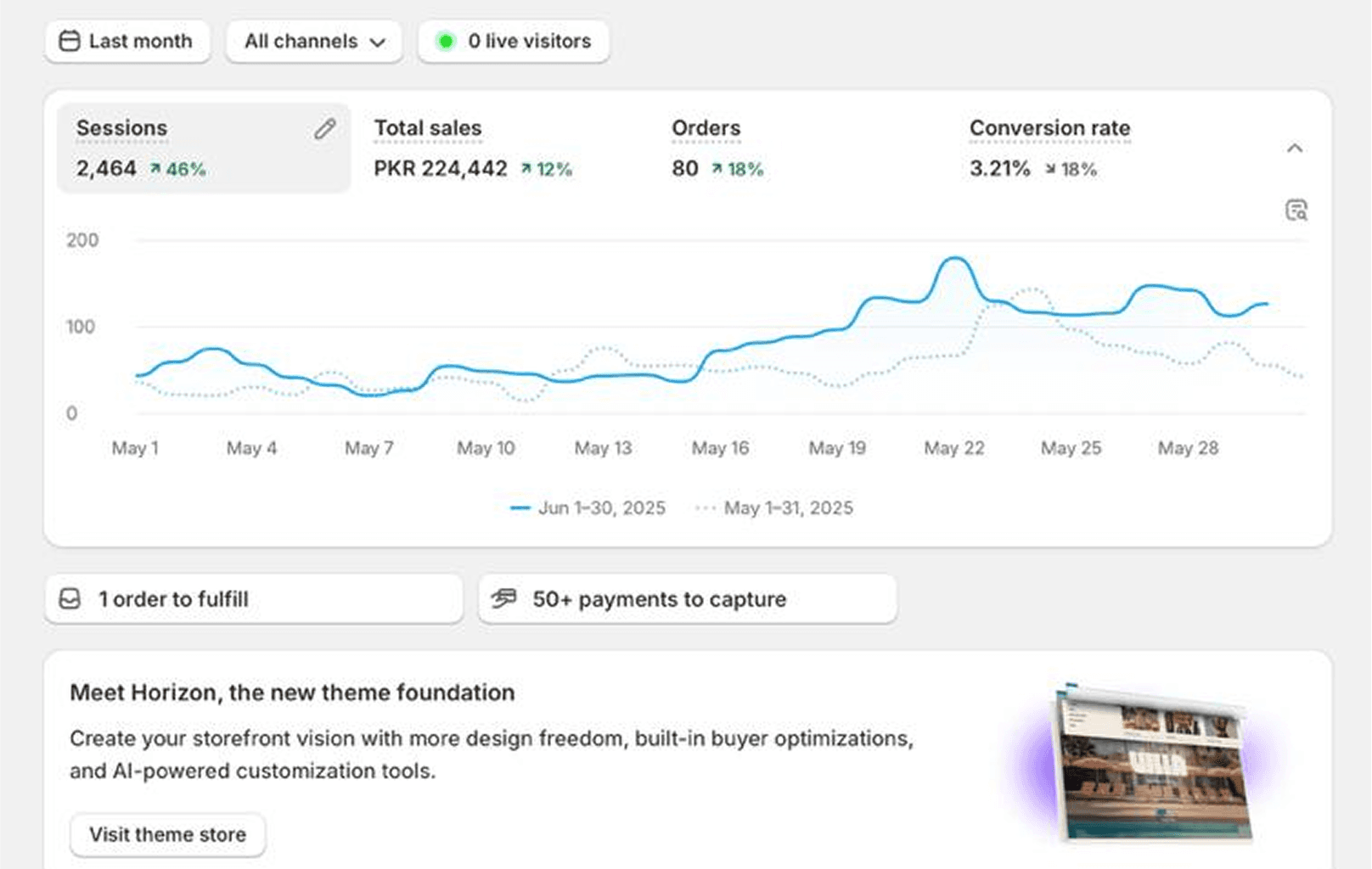Click the pencil edit icon on Sessions card
This screenshot has height=869, width=1372.
[x=324, y=129]
